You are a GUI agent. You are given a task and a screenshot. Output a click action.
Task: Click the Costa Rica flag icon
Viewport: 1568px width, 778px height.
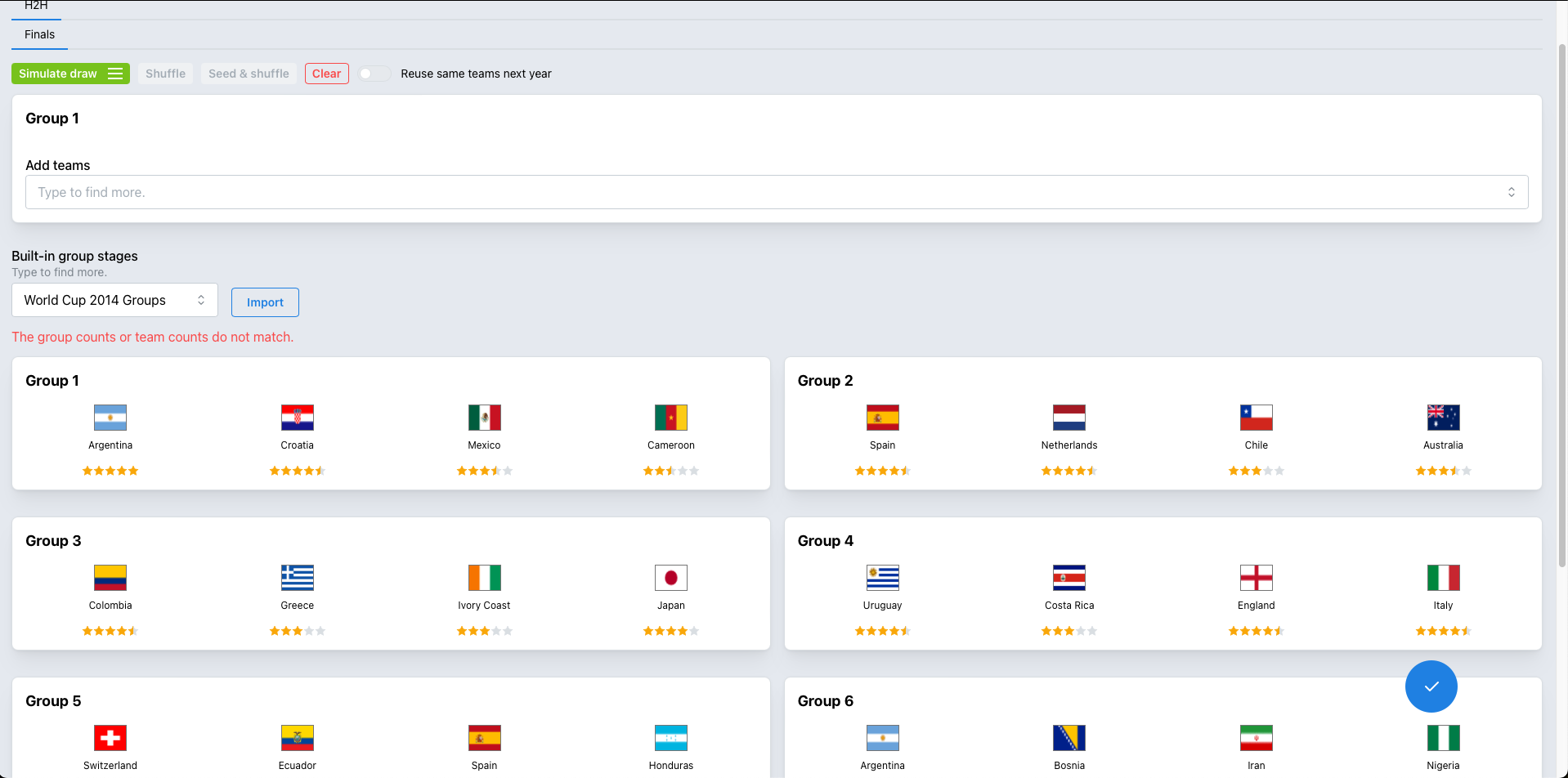1069,578
